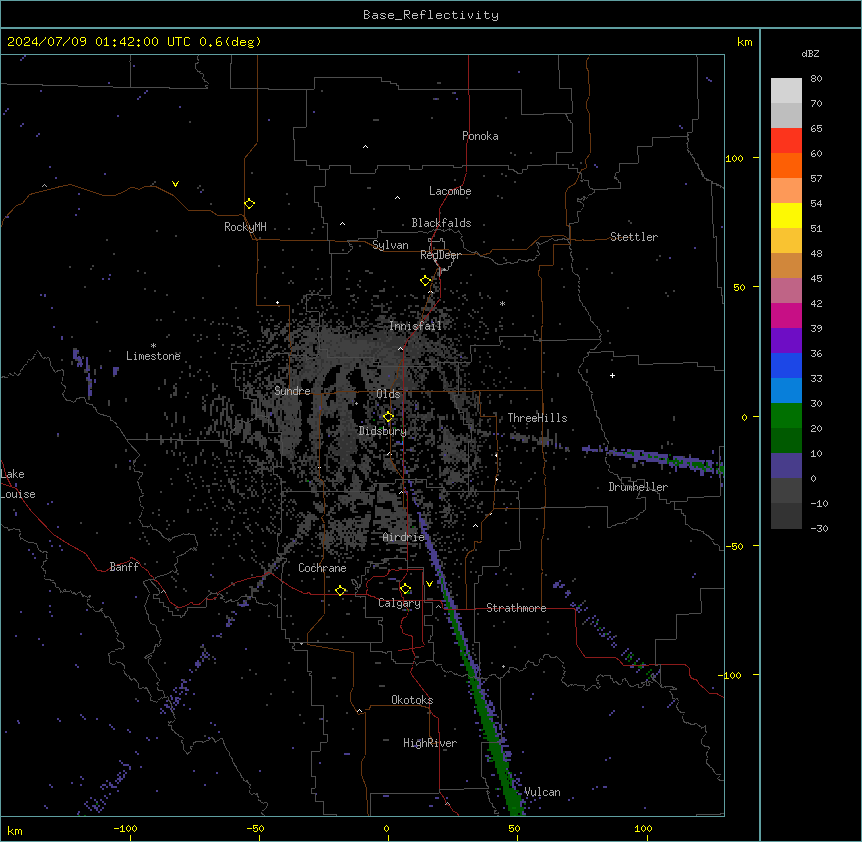Click the Limestone label
Screen dimensions: 862x842
pos(153,356)
